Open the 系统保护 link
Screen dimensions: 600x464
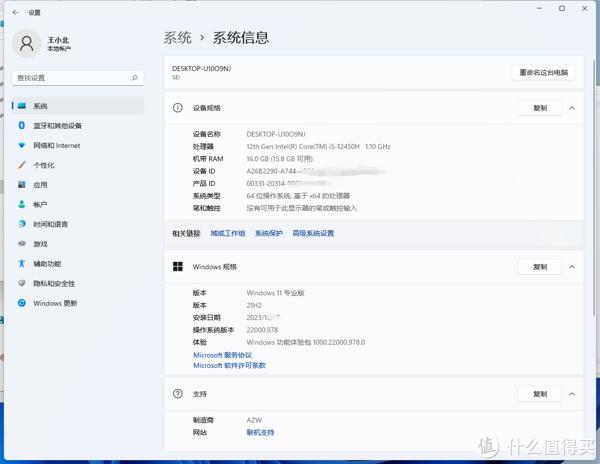[x=269, y=233]
